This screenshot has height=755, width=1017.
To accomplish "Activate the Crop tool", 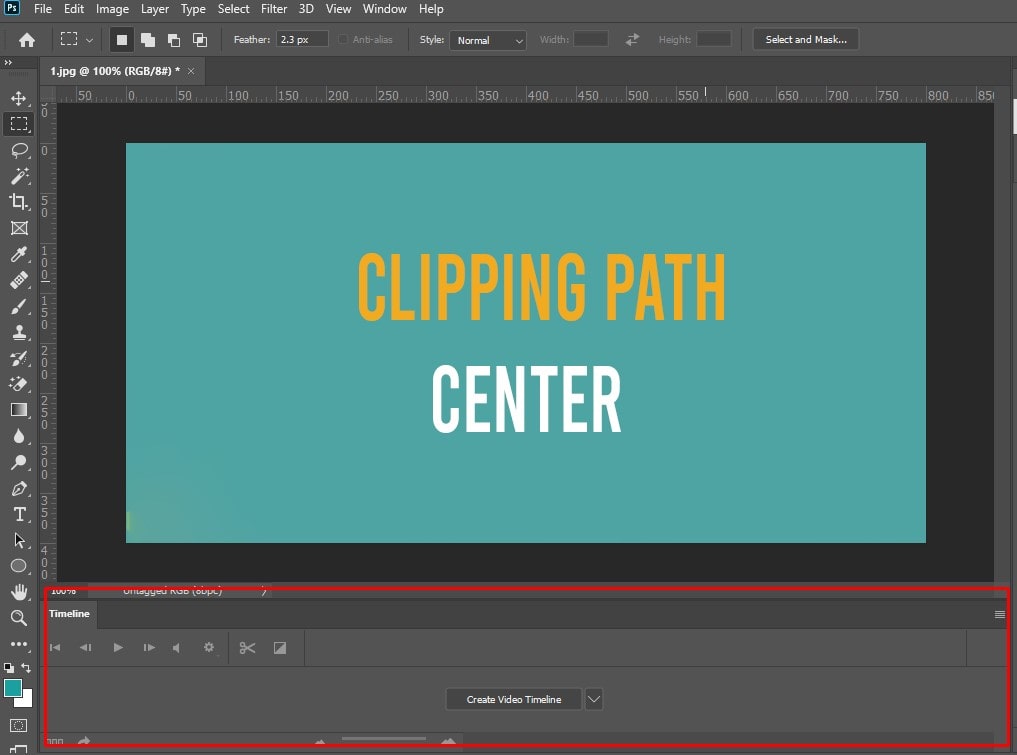I will pos(18,202).
